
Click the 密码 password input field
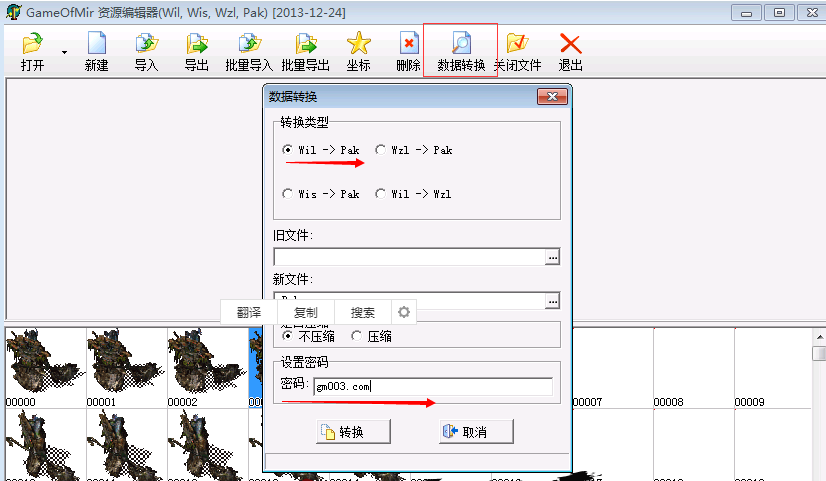pyautogui.click(x=432, y=386)
